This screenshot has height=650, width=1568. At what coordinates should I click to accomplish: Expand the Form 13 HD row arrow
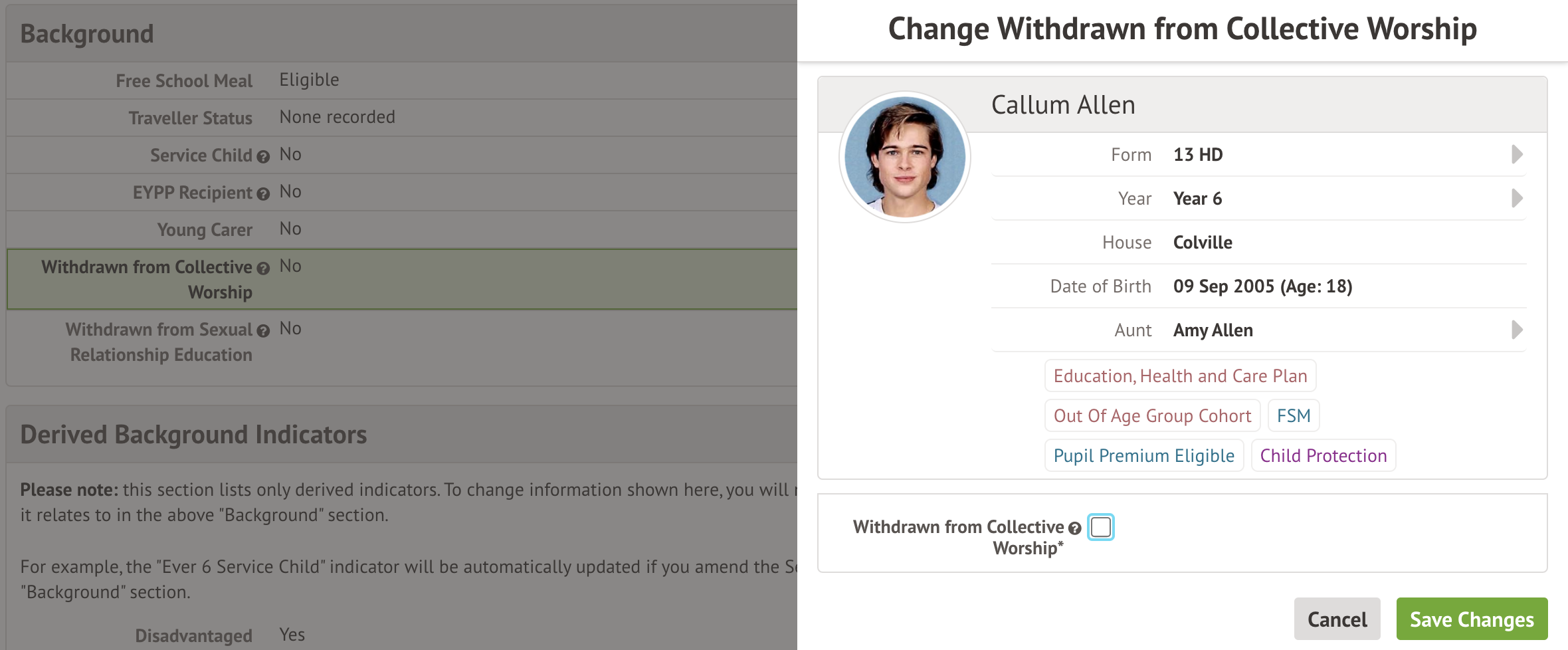[x=1517, y=154]
